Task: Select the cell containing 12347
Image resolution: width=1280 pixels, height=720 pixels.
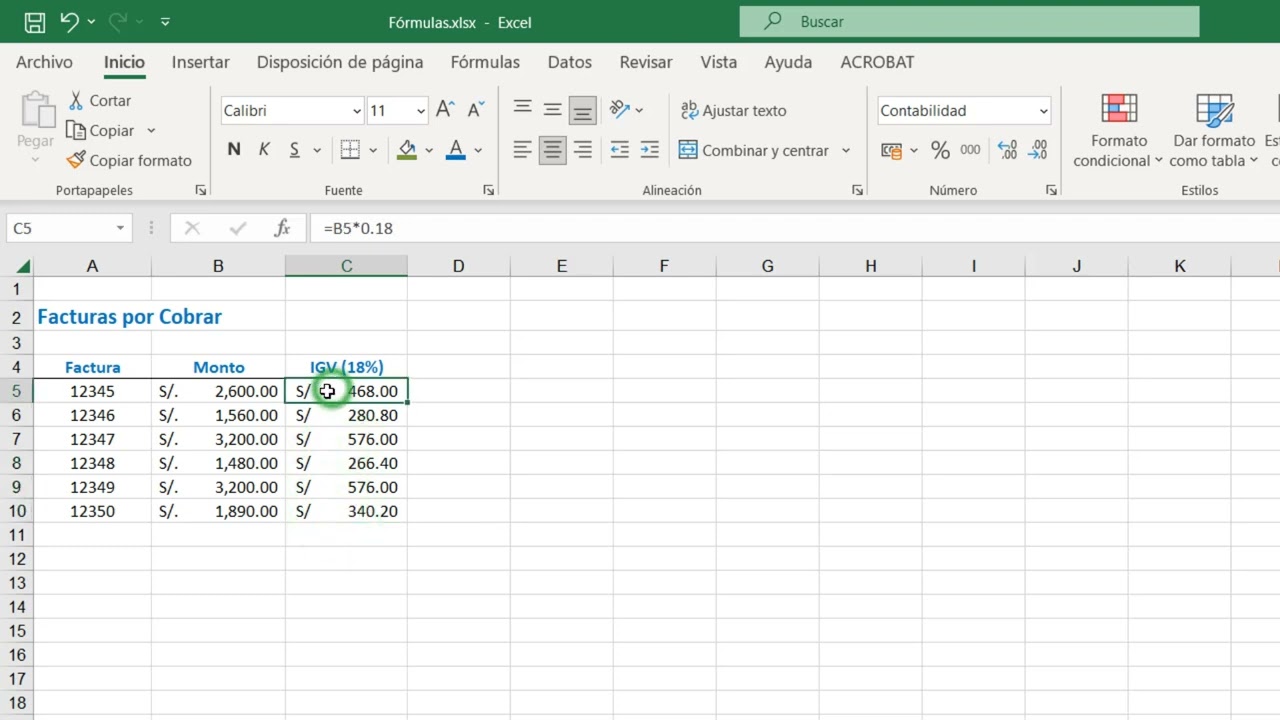Action: [92, 439]
